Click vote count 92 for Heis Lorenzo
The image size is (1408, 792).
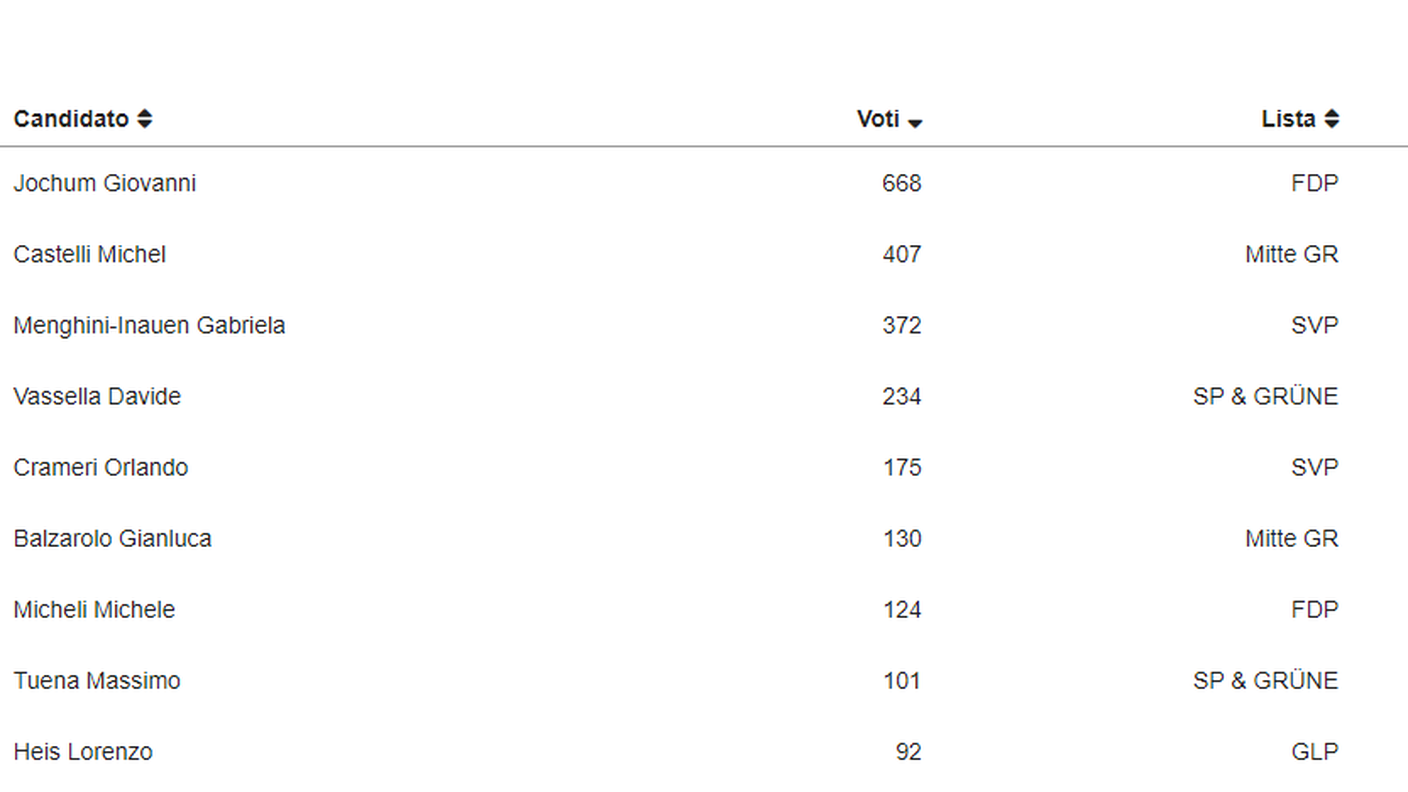pos(909,752)
